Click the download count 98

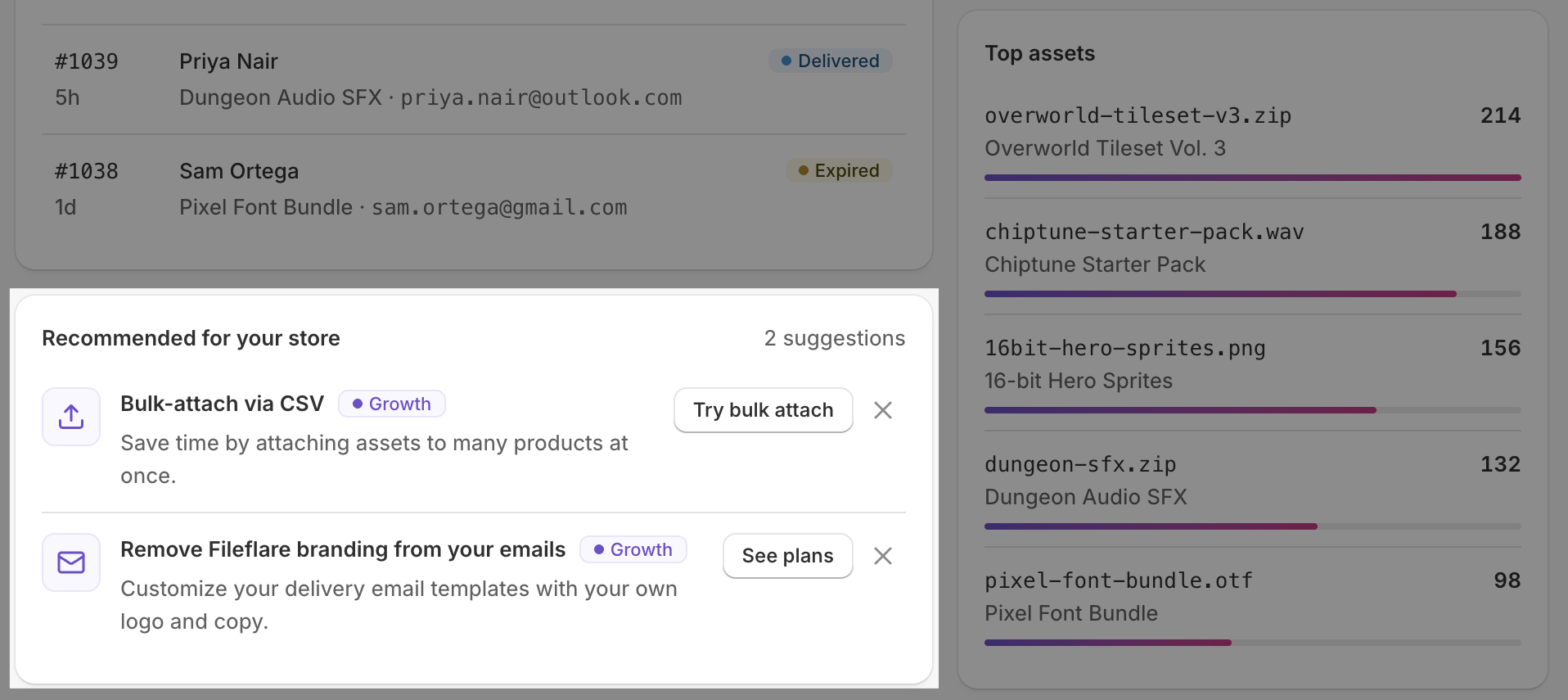pos(1507,580)
